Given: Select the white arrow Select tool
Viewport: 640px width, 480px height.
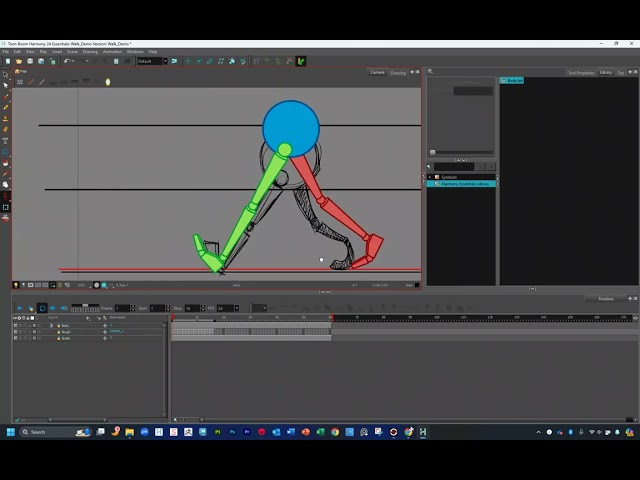Looking at the screenshot, I should (5, 86).
